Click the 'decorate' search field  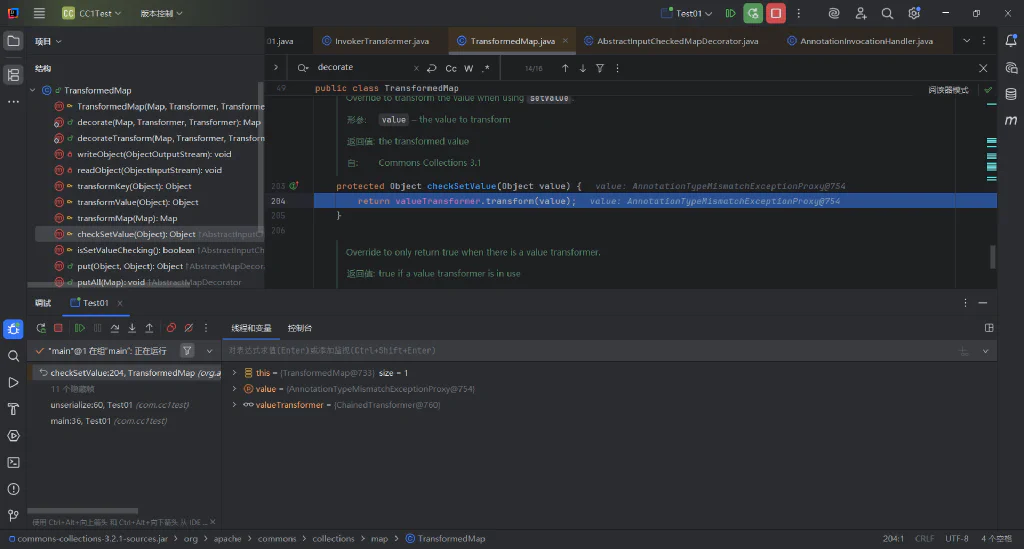click(363, 67)
